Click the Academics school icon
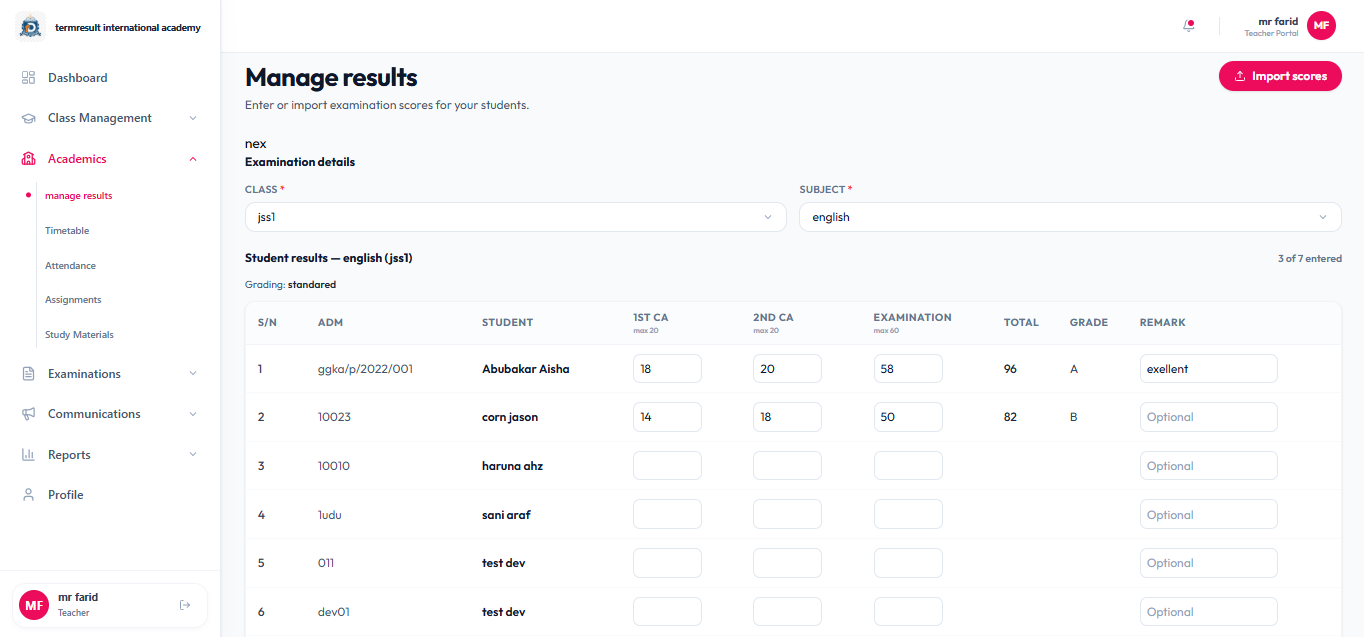Viewport: 1364px width, 637px height. [28, 159]
